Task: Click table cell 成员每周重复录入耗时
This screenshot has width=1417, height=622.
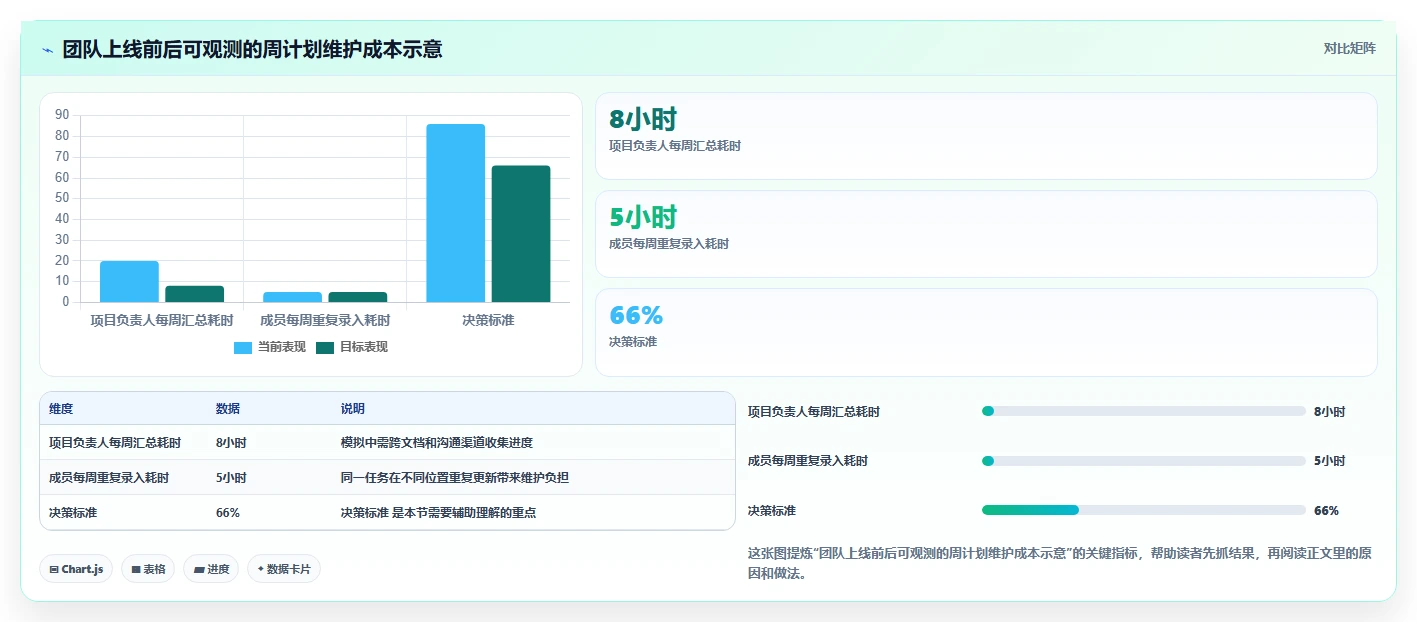Action: [109, 477]
